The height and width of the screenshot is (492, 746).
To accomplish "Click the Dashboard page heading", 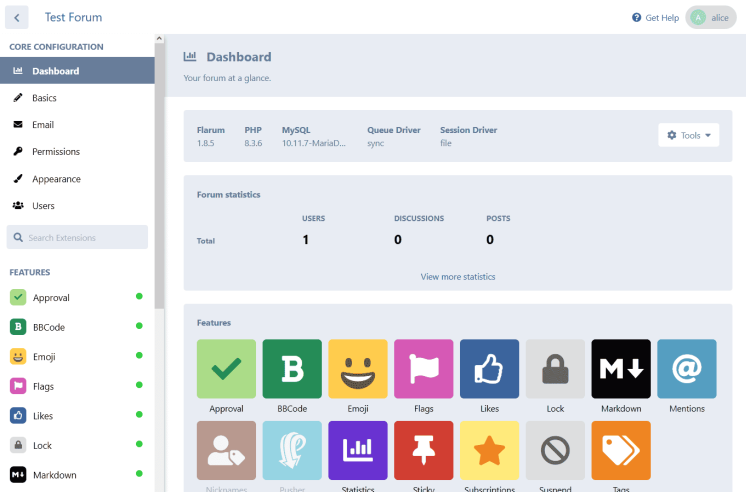I will (239, 57).
